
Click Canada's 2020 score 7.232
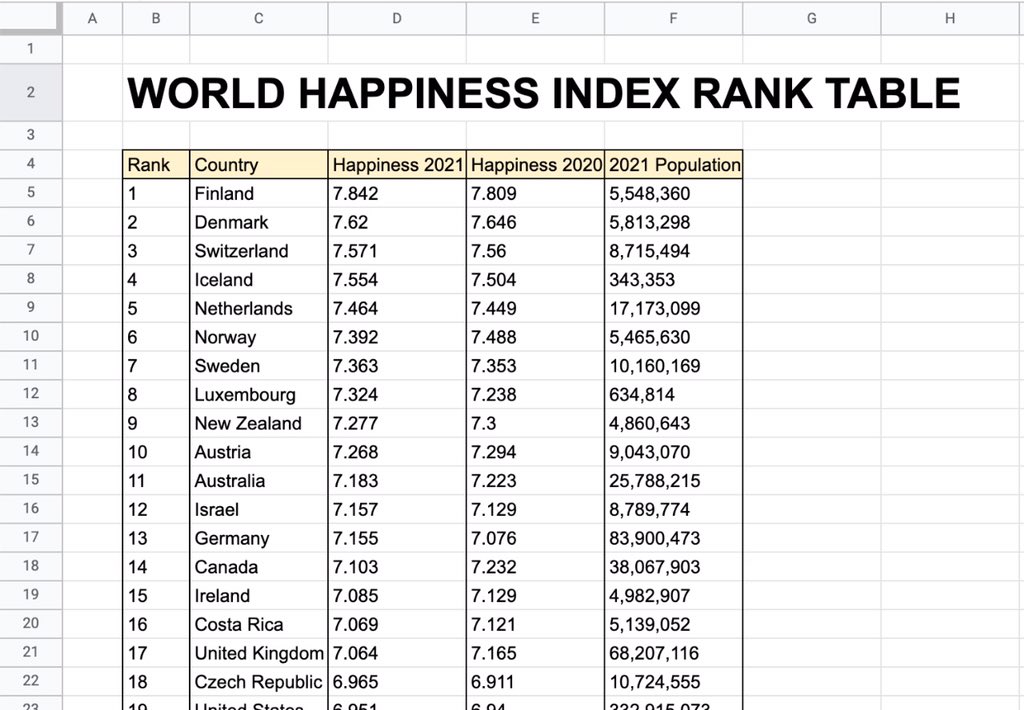pos(536,567)
